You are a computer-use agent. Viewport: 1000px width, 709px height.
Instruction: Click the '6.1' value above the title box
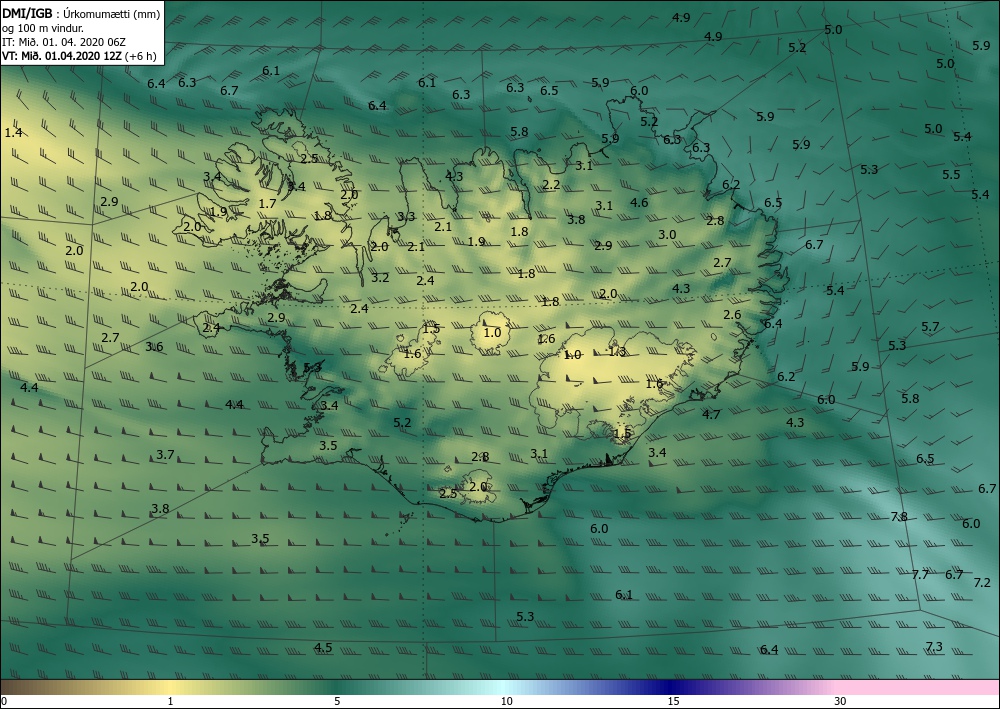[x=271, y=71]
